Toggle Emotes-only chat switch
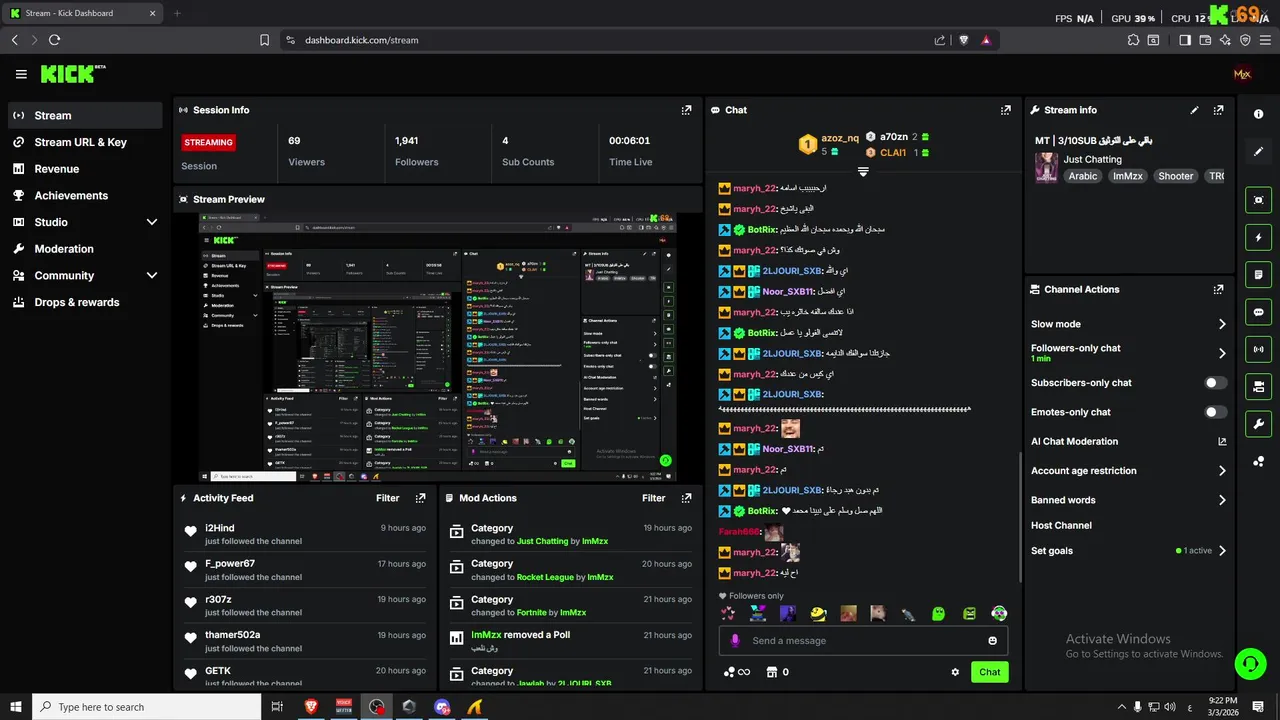The image size is (1280, 720). click(x=1216, y=412)
